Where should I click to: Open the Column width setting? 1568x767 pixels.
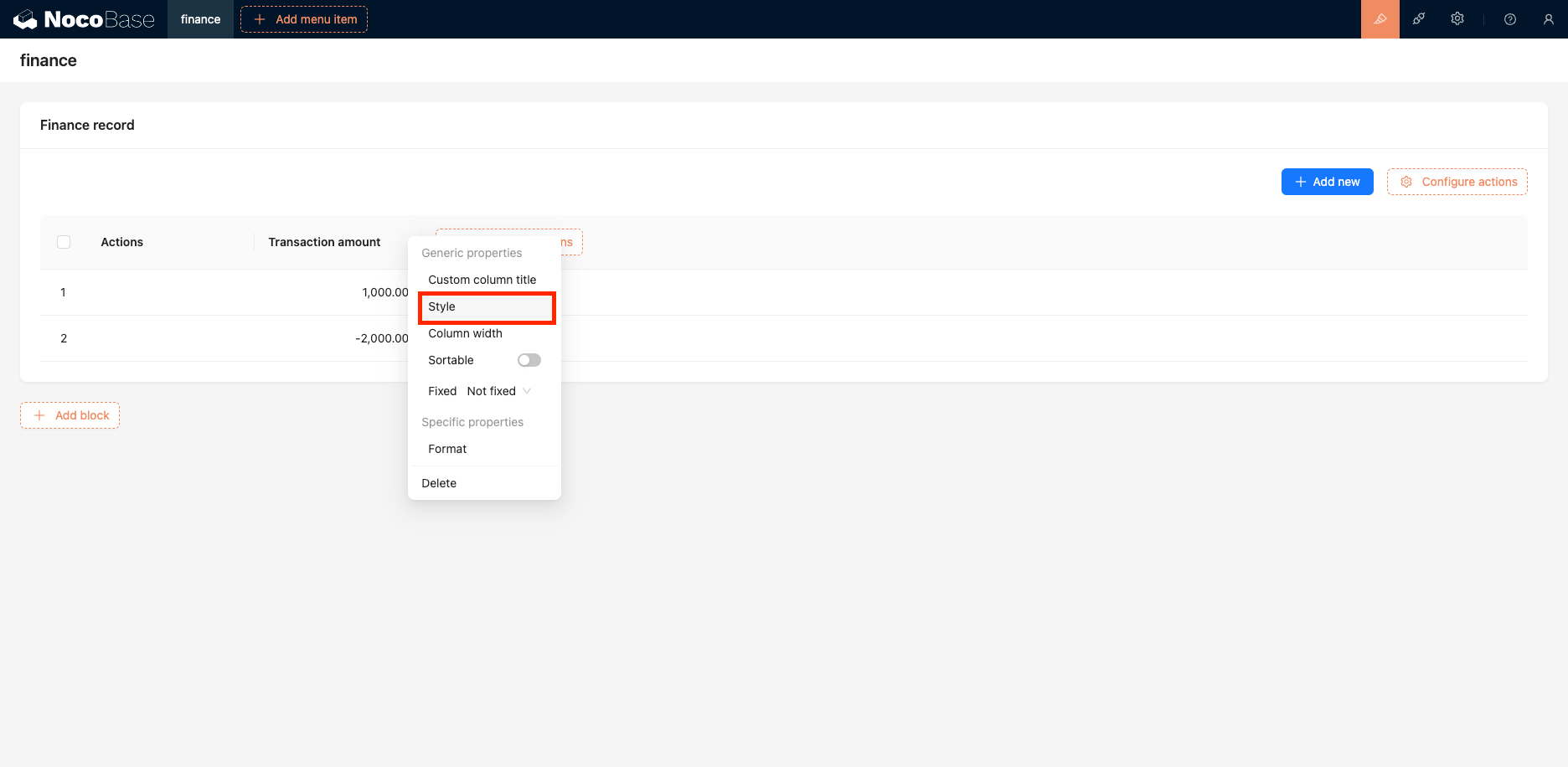[x=466, y=333]
